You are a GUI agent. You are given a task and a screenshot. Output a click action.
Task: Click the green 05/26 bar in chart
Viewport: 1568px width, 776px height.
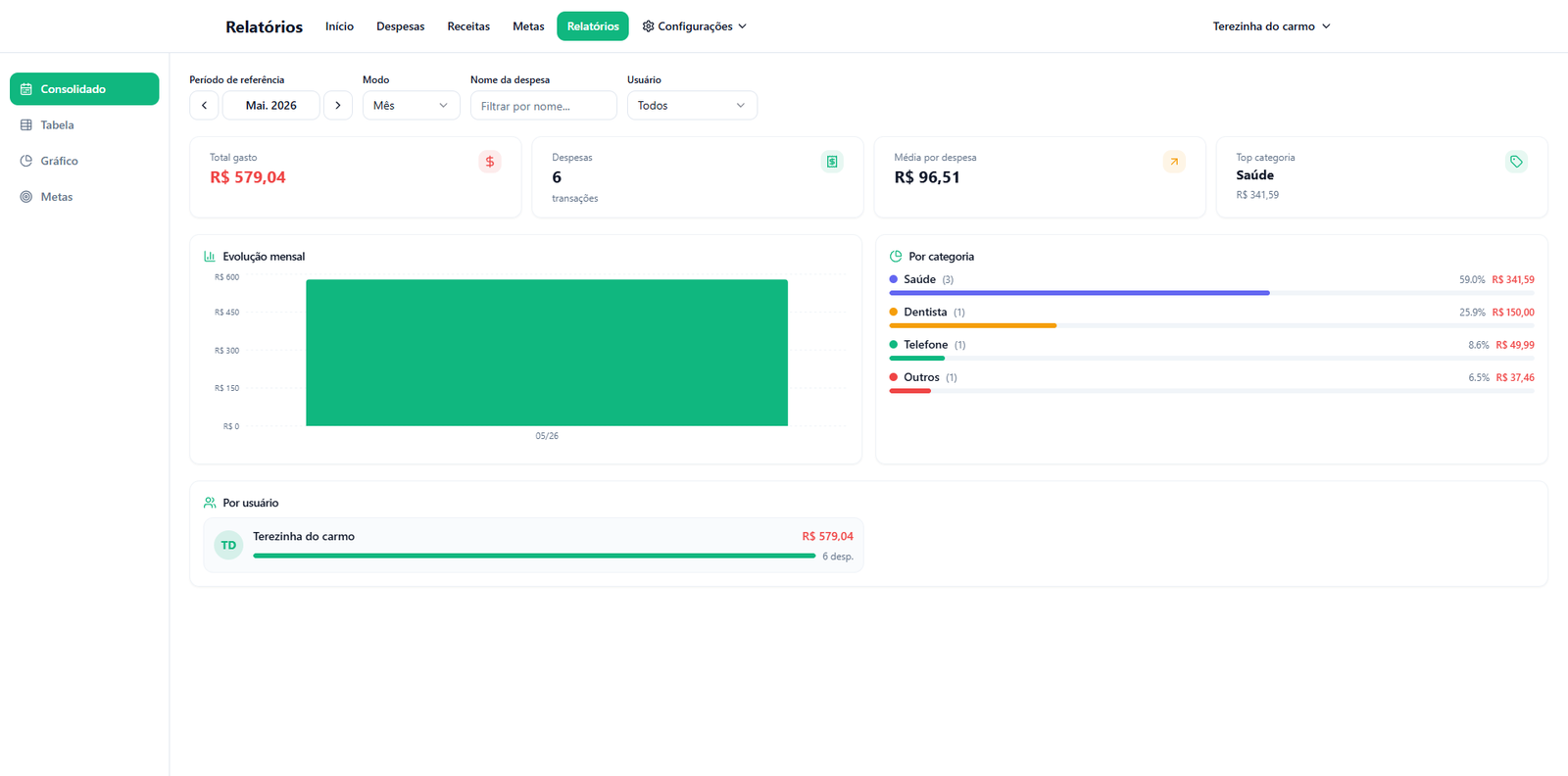click(547, 353)
